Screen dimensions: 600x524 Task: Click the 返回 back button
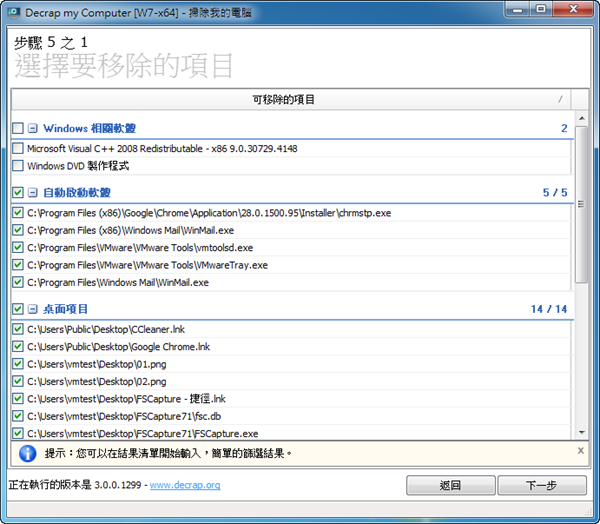coord(450,485)
